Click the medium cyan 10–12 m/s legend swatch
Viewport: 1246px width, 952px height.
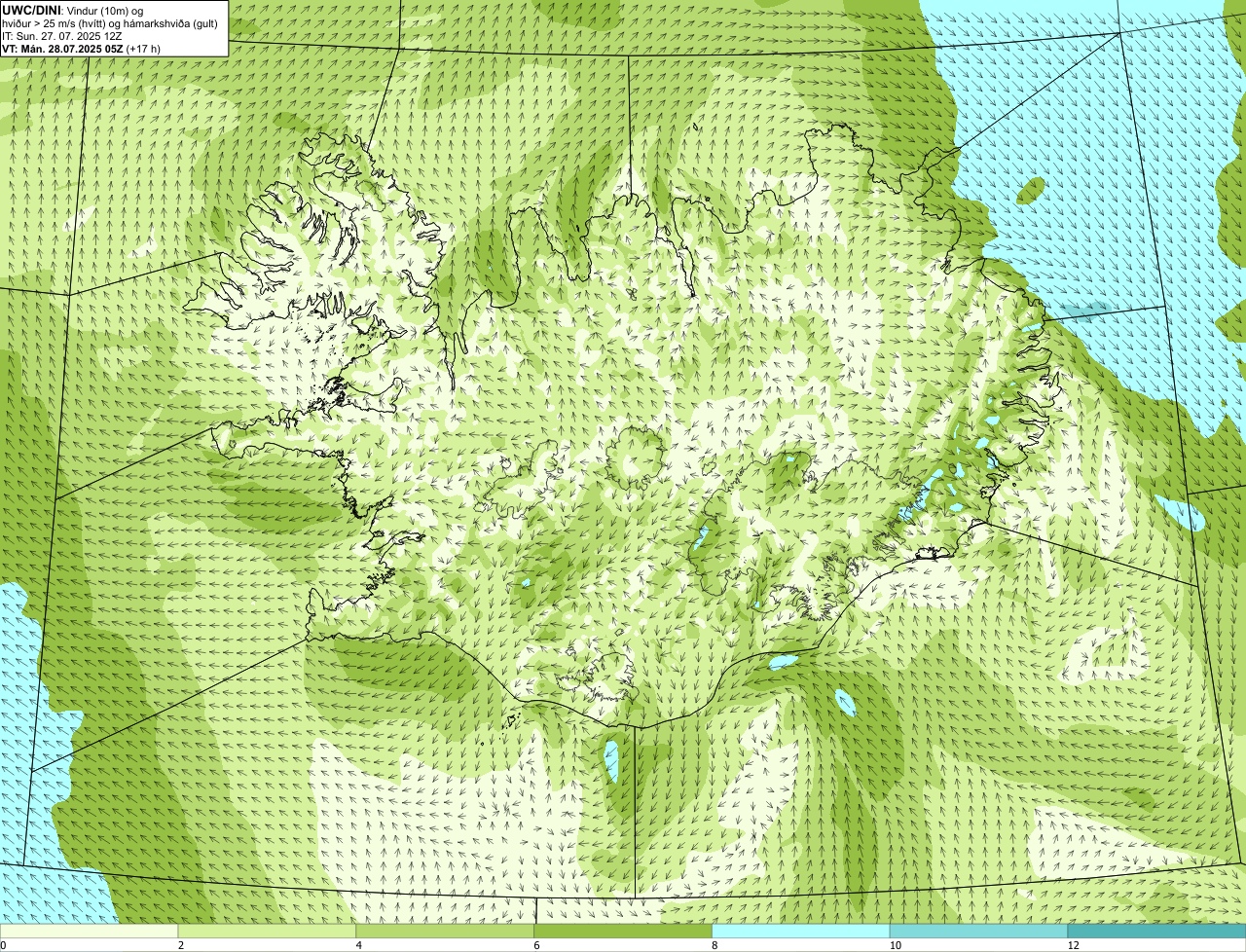pyautogui.click(x=978, y=931)
